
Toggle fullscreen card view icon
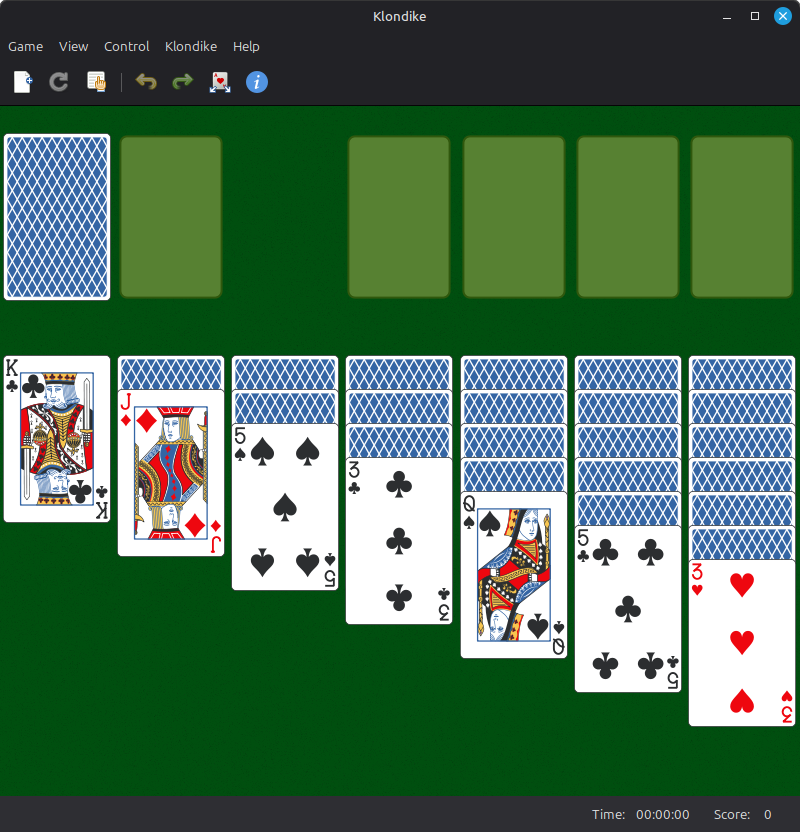coord(220,82)
